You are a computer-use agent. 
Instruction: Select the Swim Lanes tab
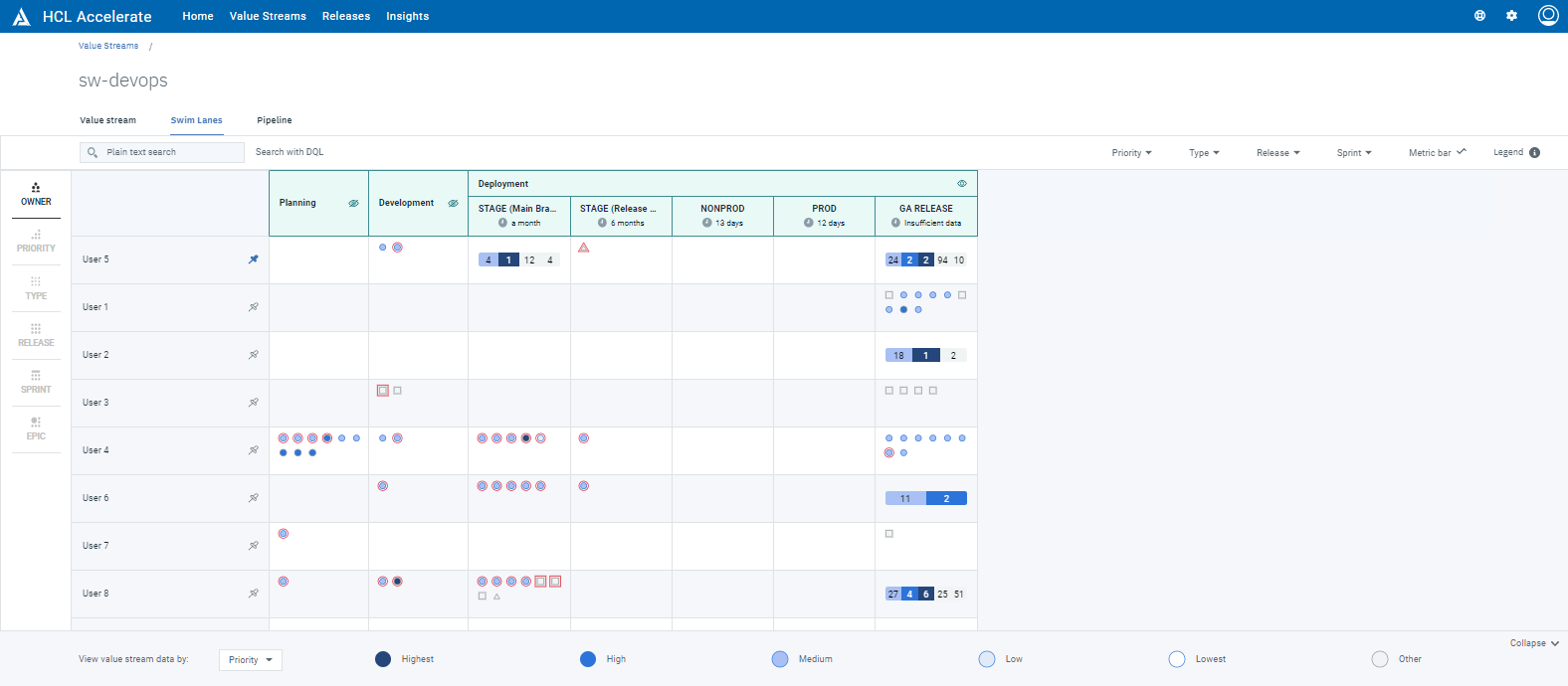click(x=196, y=120)
